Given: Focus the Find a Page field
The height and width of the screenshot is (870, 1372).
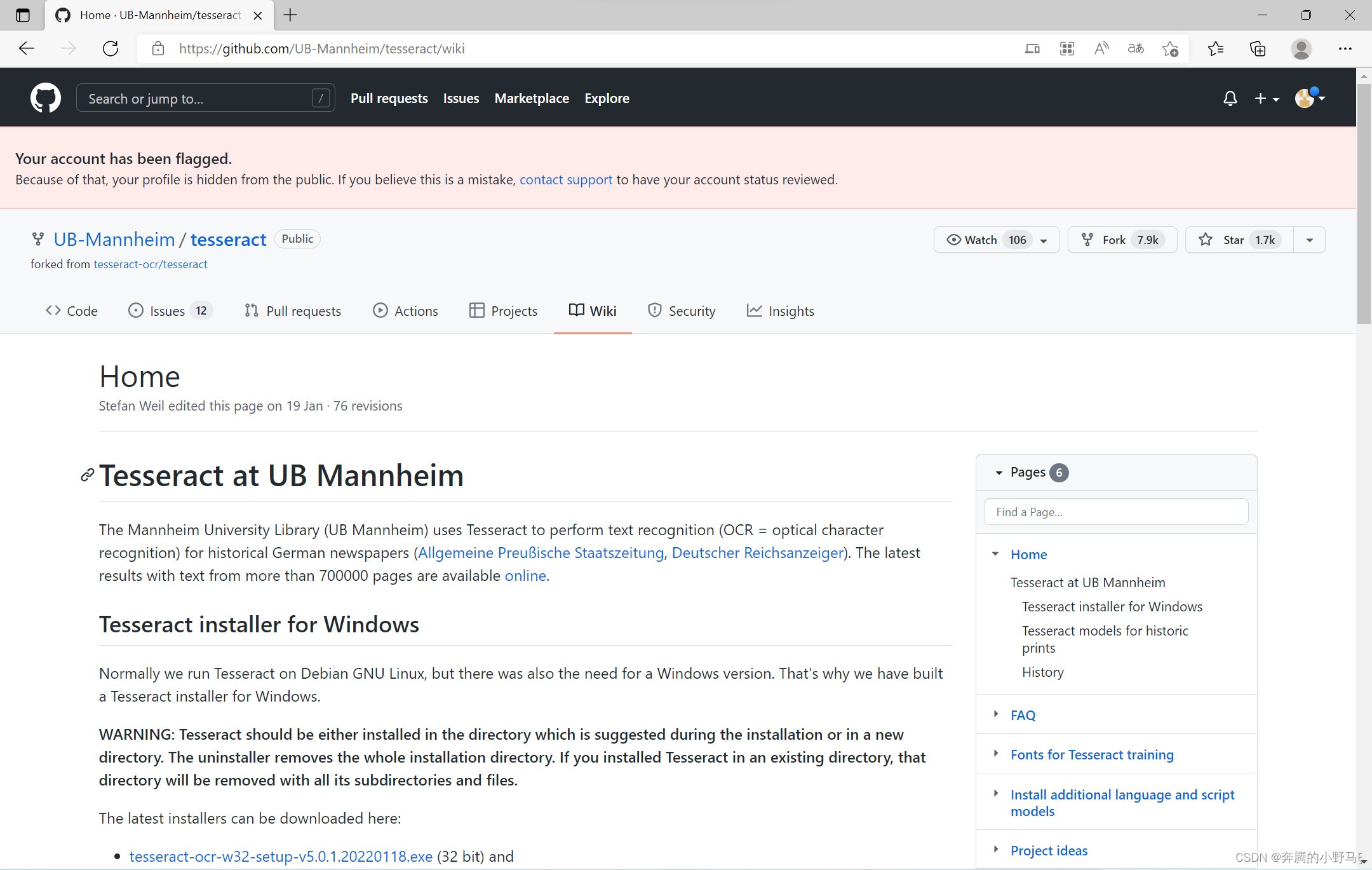Looking at the screenshot, I should [1115, 512].
